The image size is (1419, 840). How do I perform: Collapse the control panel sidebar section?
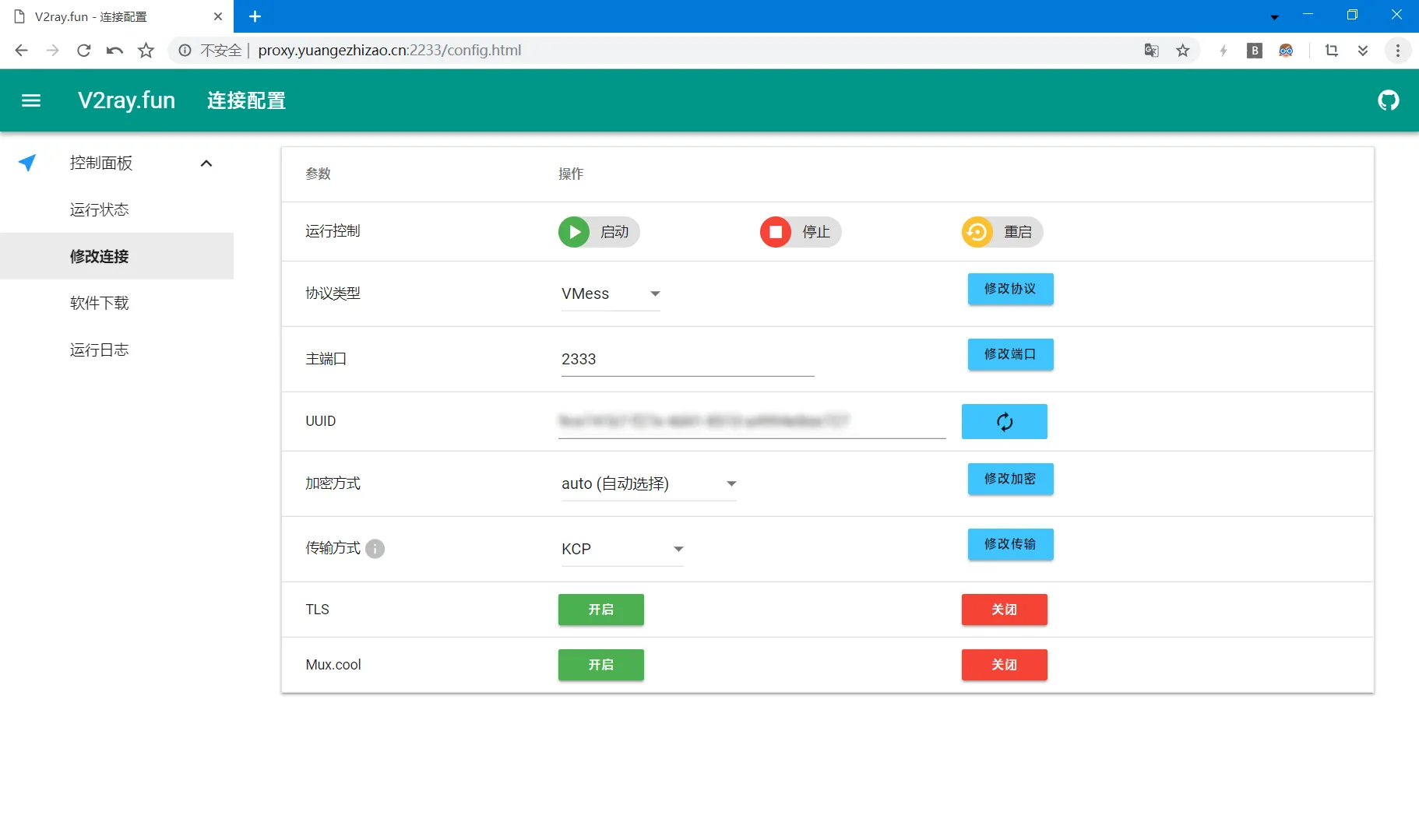206,163
